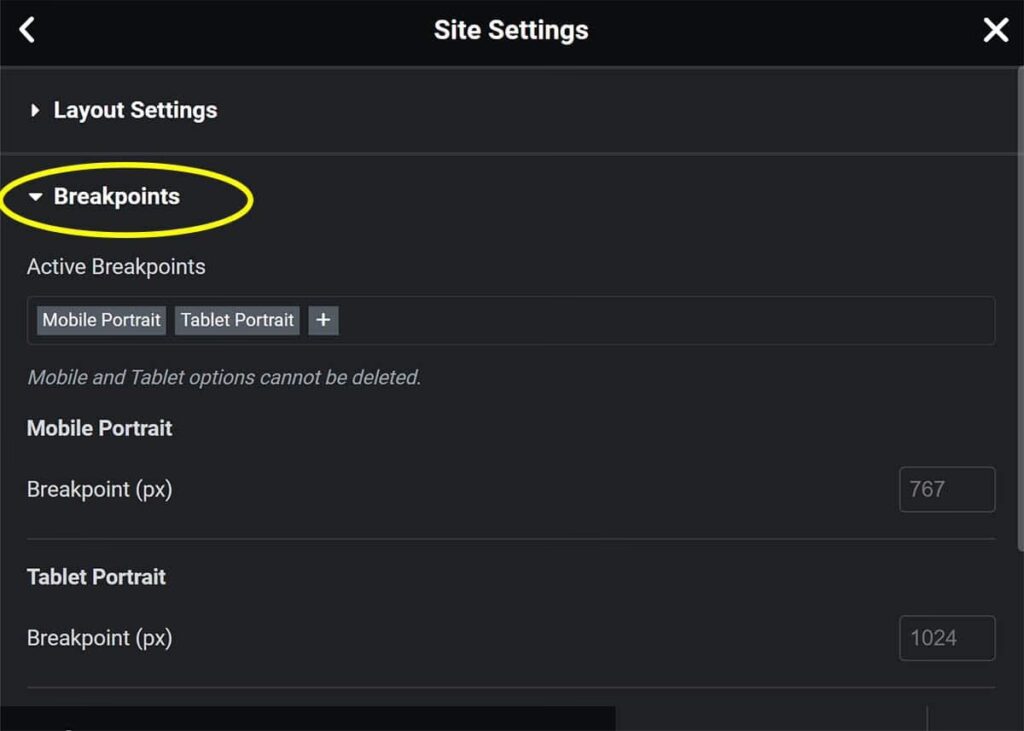Click the note about Mobile and Tablet options

click(224, 378)
